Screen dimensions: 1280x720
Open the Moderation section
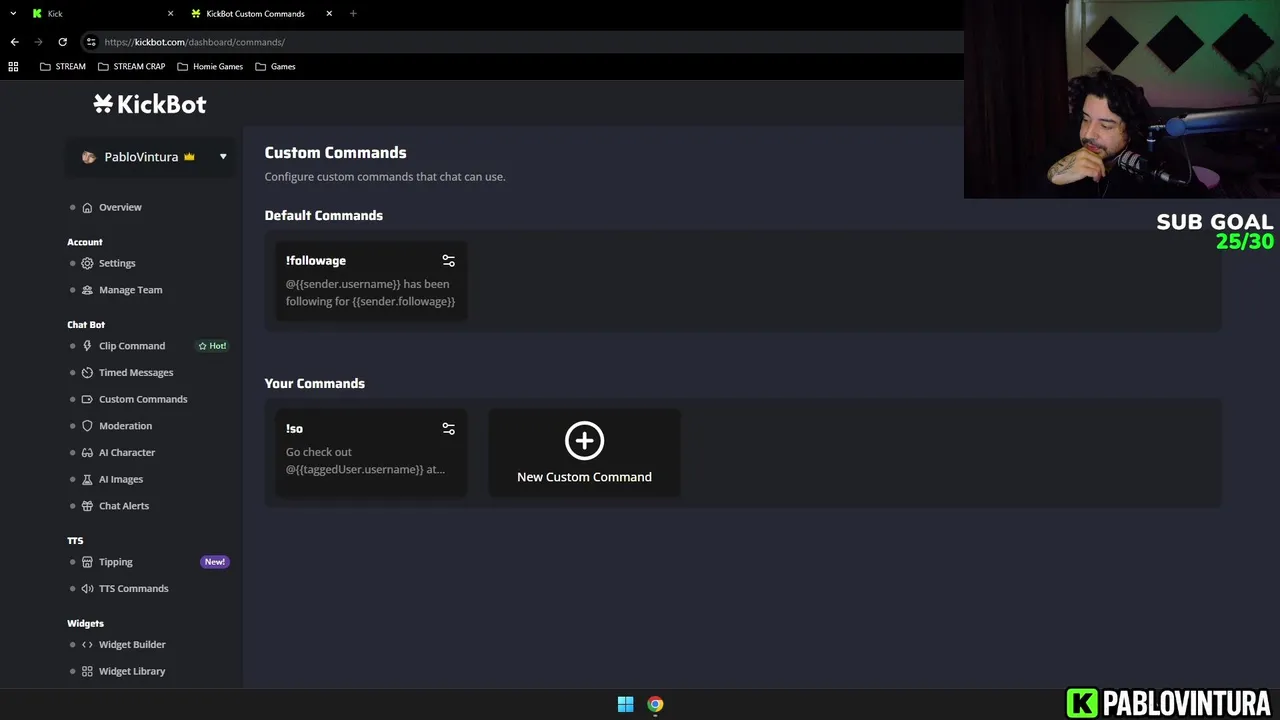click(125, 426)
